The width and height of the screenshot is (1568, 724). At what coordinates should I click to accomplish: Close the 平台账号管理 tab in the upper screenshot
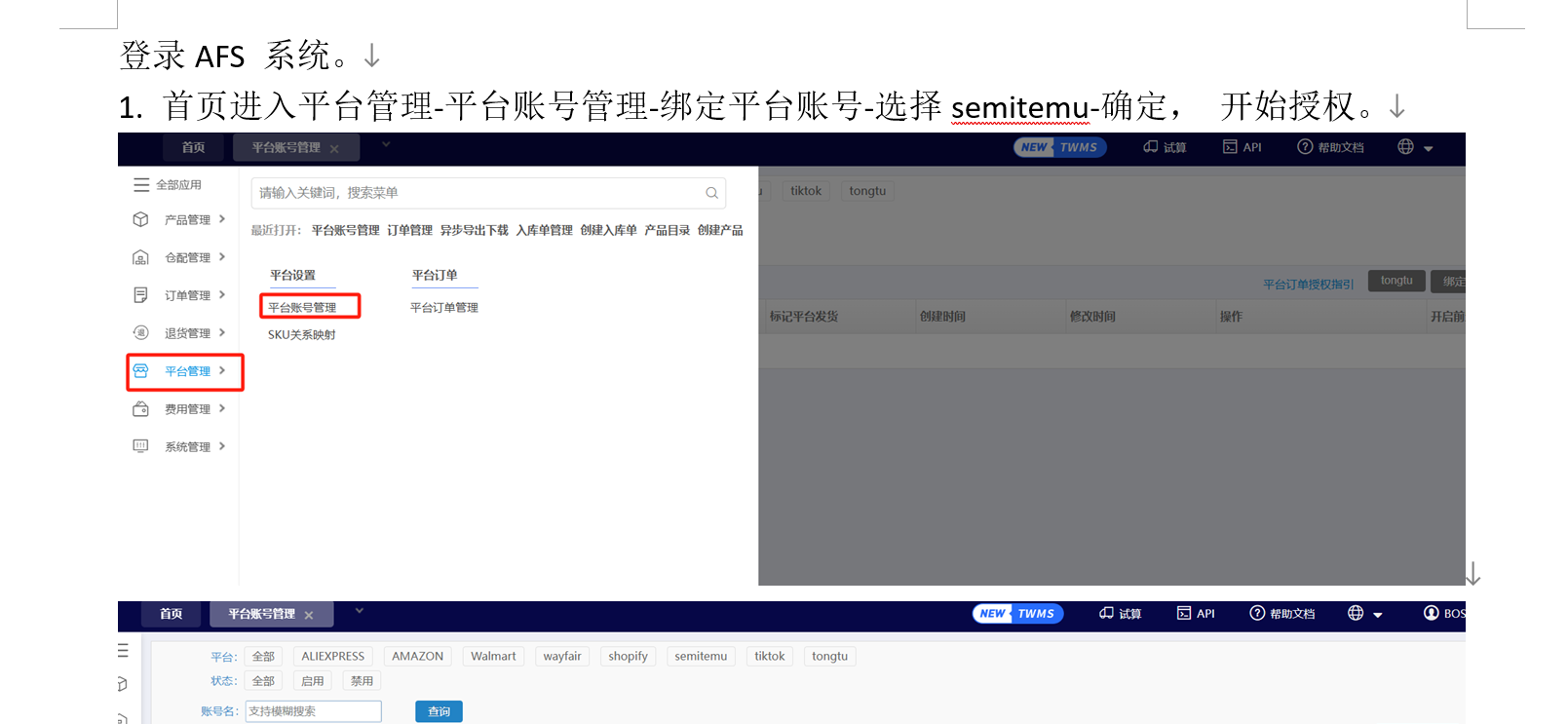click(x=334, y=149)
